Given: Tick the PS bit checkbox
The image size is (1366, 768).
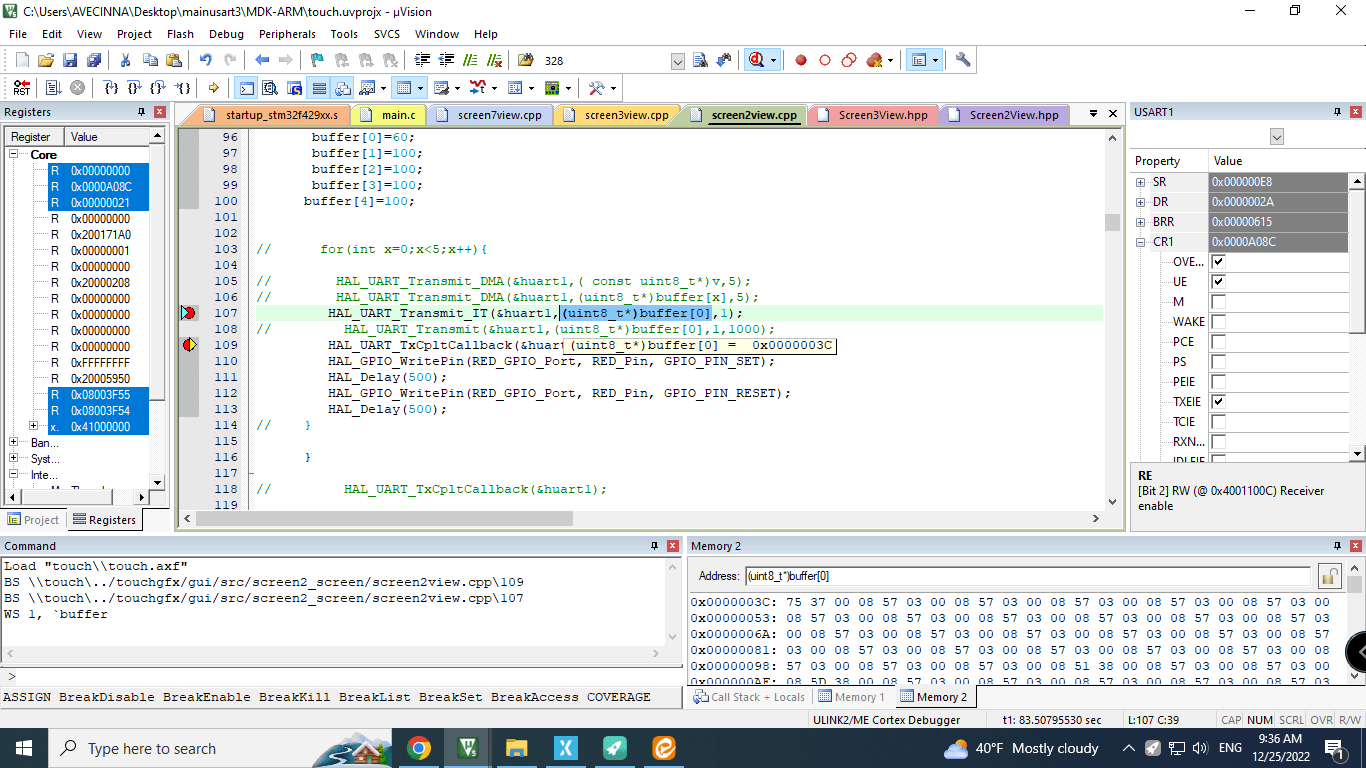Looking at the screenshot, I should (x=1218, y=362).
